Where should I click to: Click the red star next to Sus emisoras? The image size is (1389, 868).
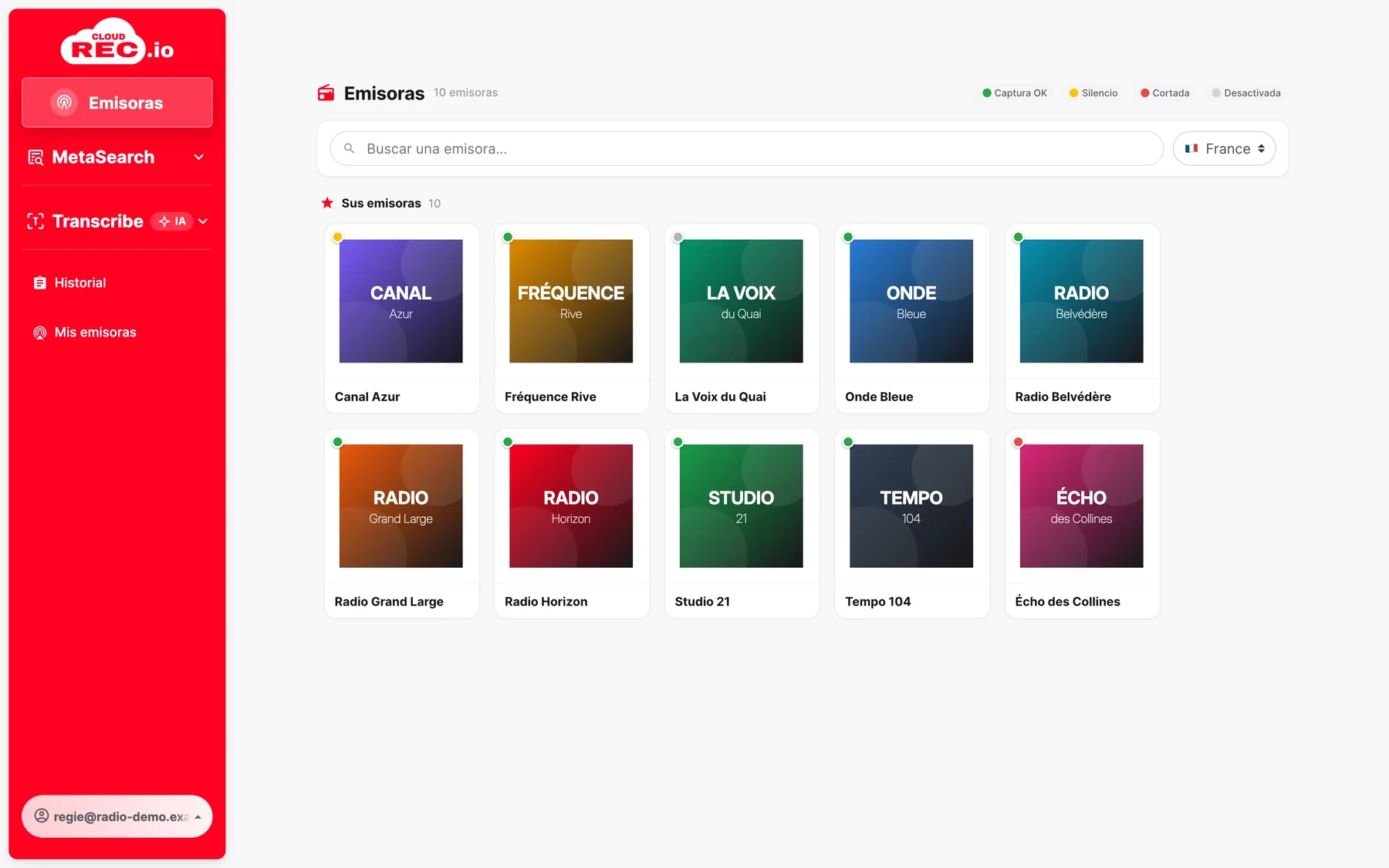click(327, 203)
